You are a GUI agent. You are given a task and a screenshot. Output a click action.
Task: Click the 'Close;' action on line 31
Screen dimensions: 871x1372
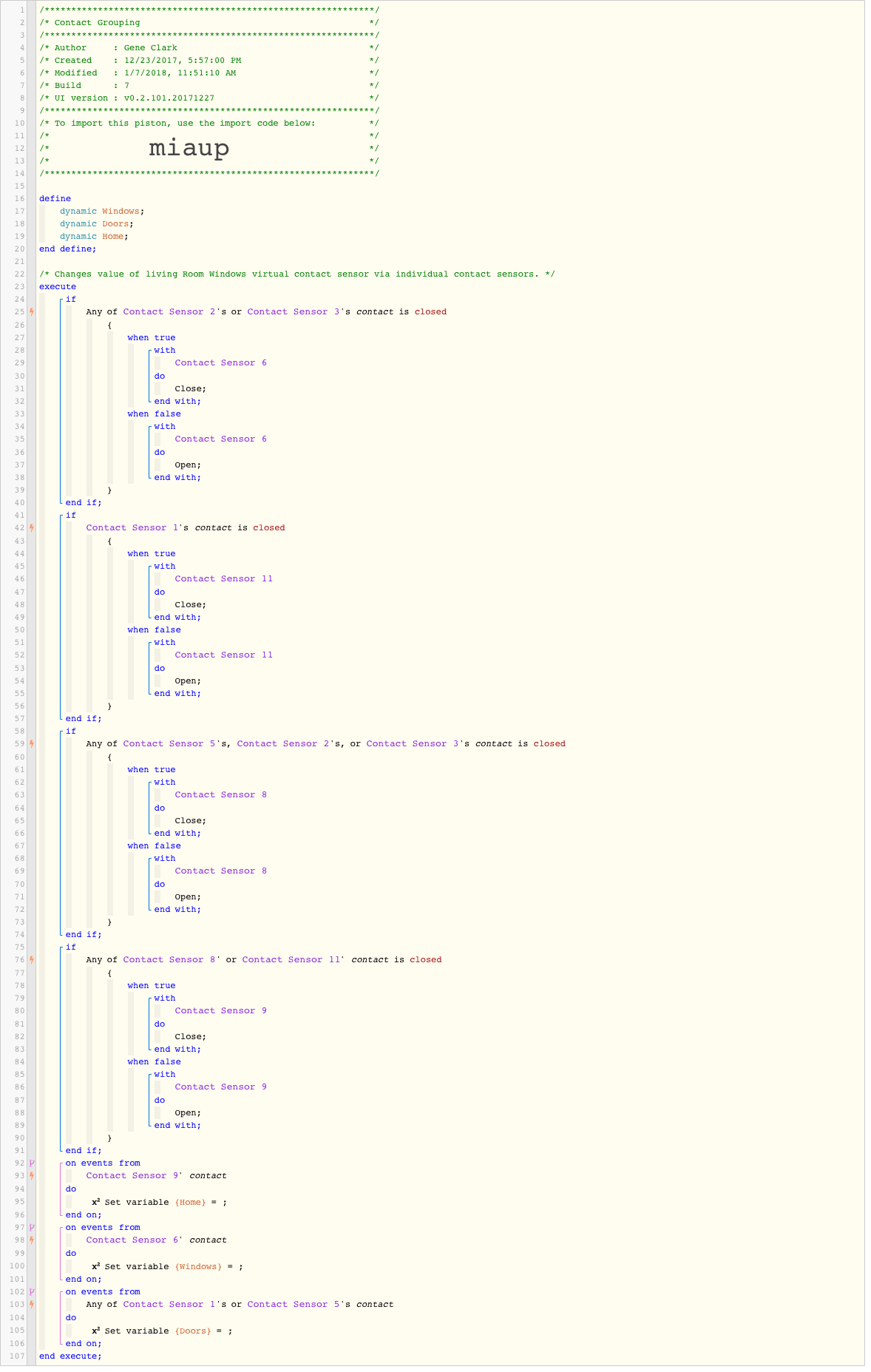coord(191,389)
